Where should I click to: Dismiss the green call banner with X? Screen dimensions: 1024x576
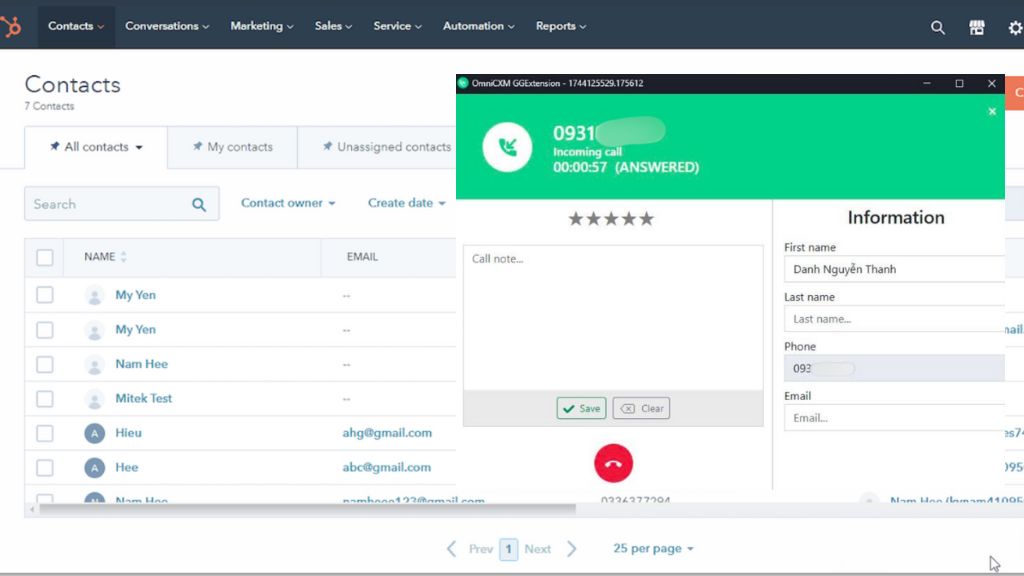(x=992, y=112)
